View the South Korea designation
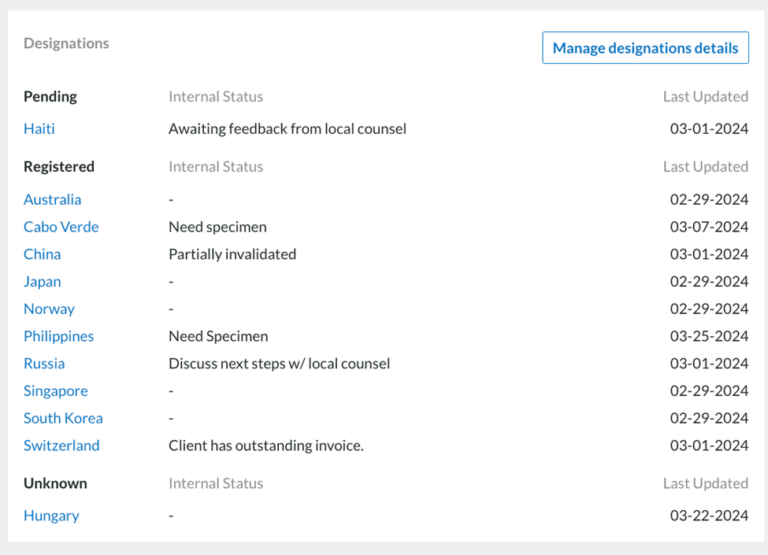Image resolution: width=768 pixels, height=555 pixels. tap(63, 418)
